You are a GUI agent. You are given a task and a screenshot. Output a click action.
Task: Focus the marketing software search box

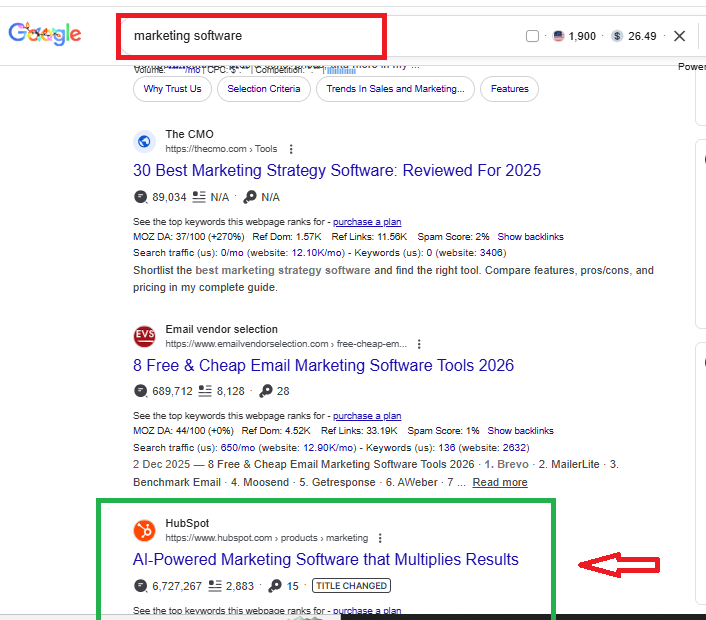coord(251,36)
